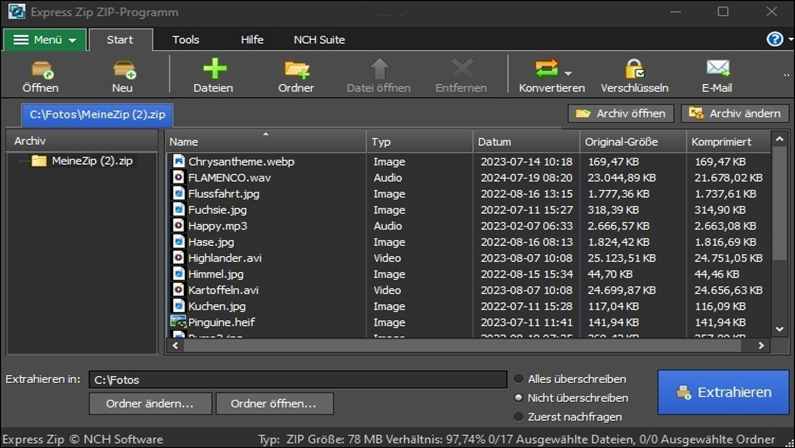
Task: Click file icon next to Chrysantheme.webp
Action: pos(178,161)
